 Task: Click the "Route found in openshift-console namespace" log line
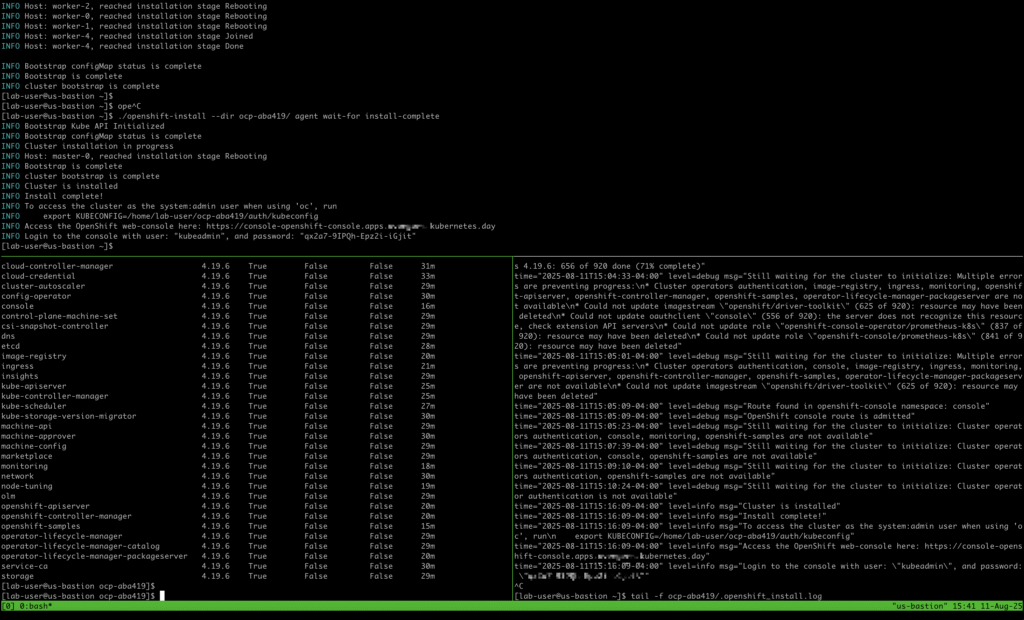tap(752, 406)
